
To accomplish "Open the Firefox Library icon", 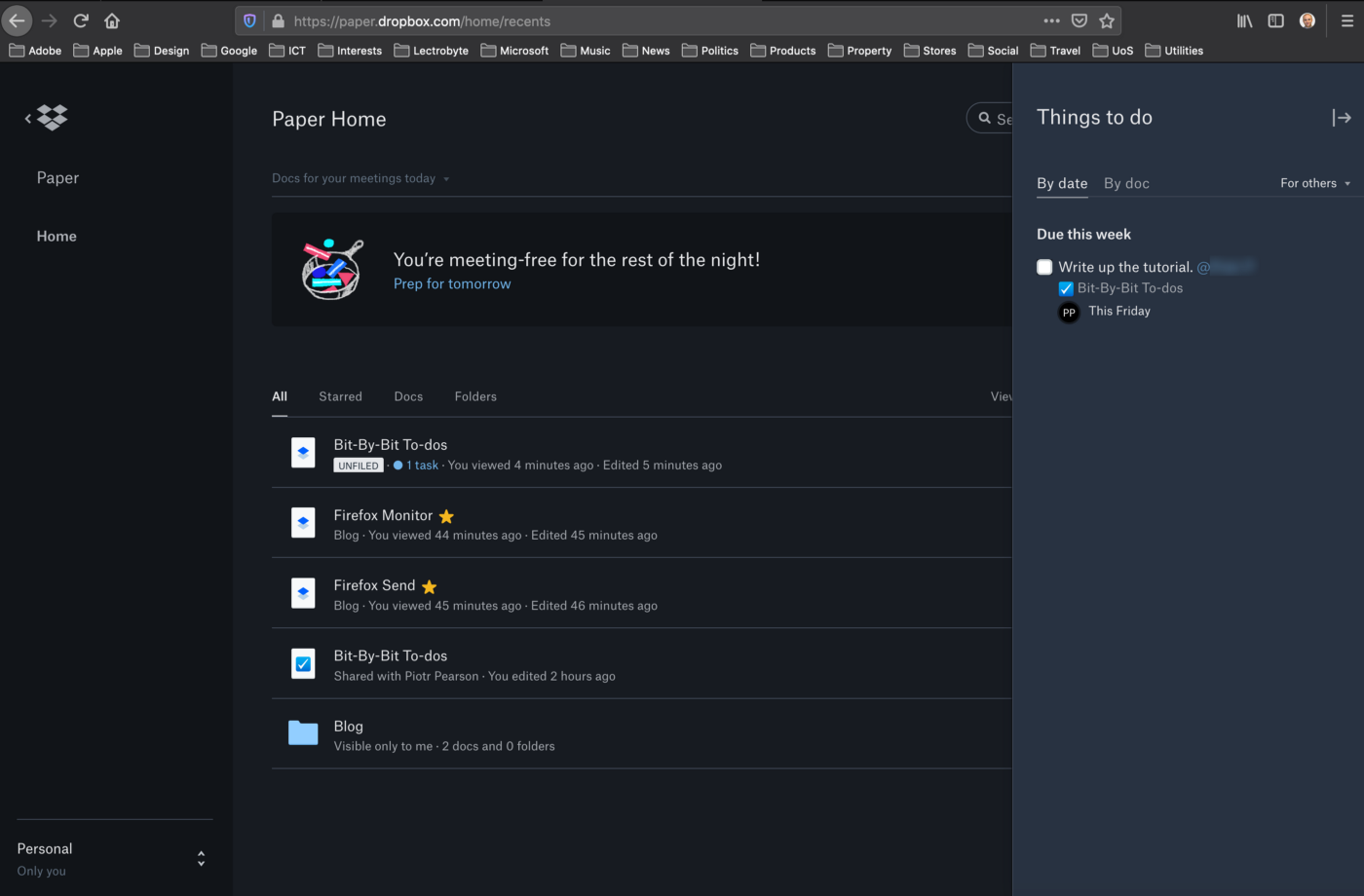I will [1244, 19].
